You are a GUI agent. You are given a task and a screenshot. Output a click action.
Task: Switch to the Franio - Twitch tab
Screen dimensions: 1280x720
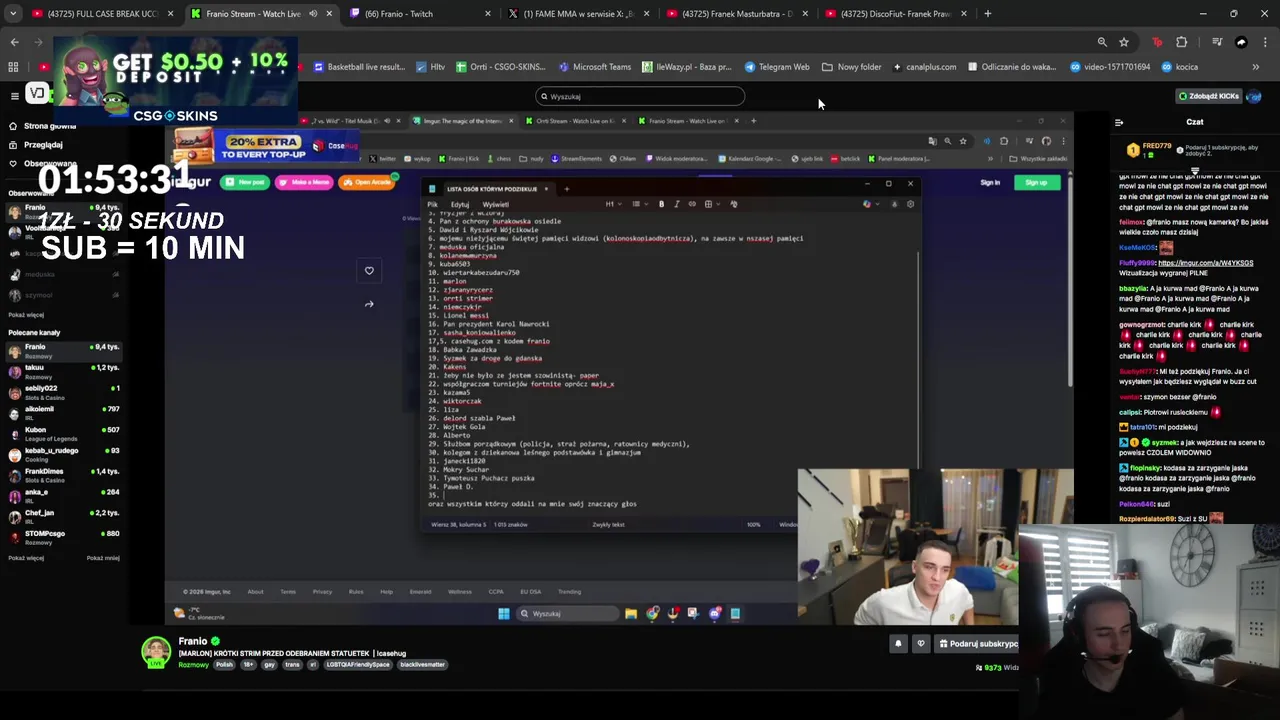[420, 14]
